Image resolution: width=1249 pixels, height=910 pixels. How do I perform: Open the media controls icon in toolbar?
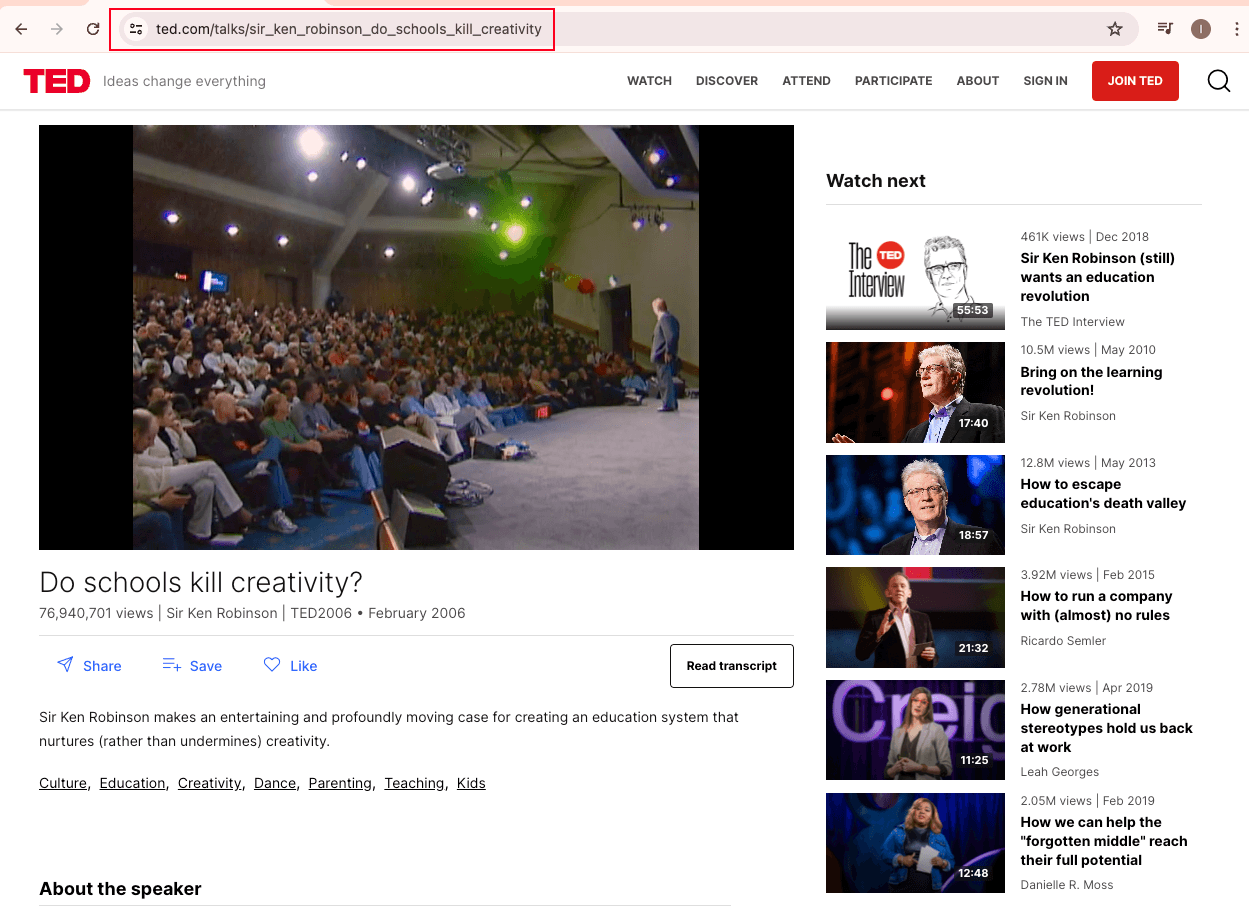(1165, 29)
